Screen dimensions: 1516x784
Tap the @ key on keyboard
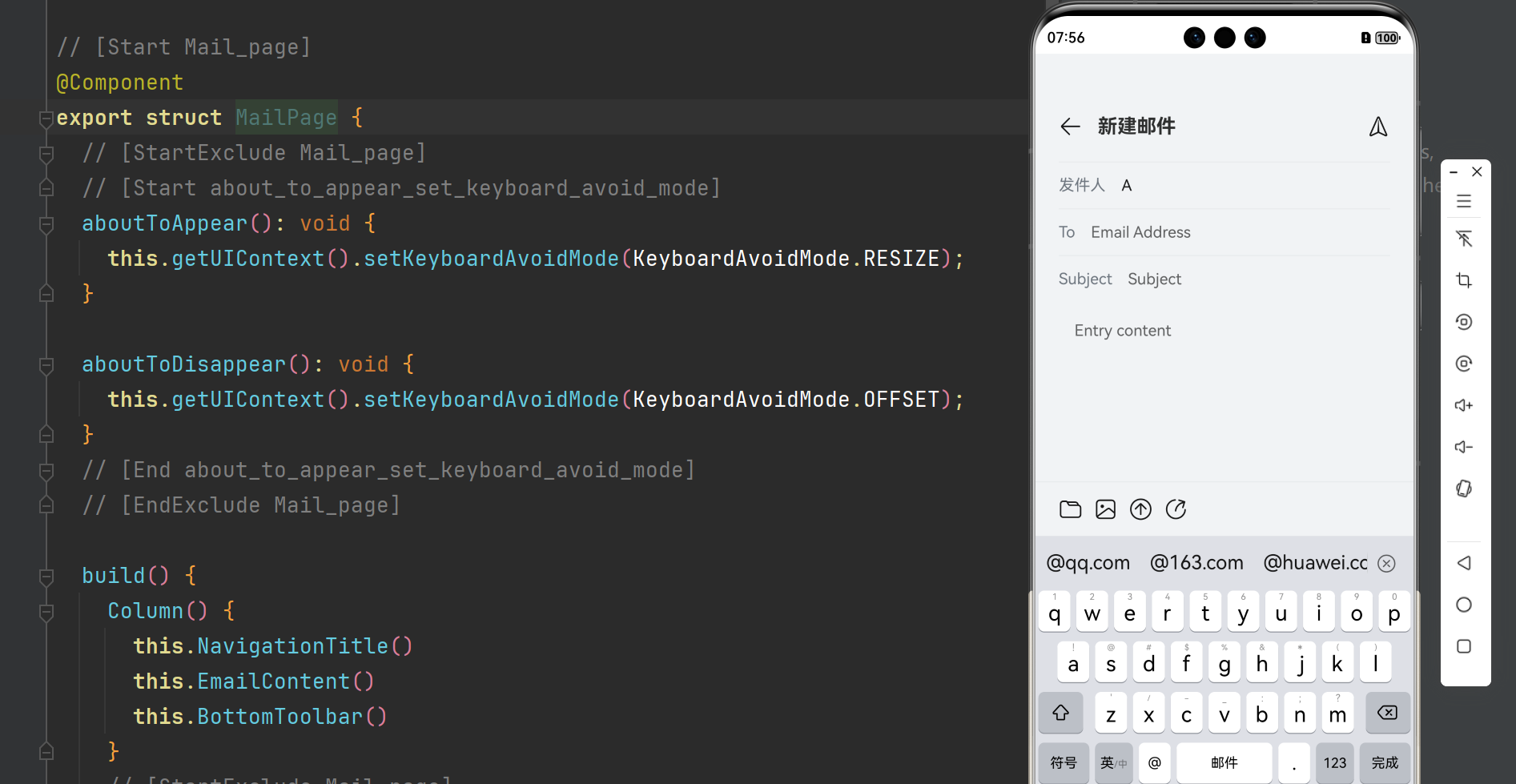(1155, 763)
